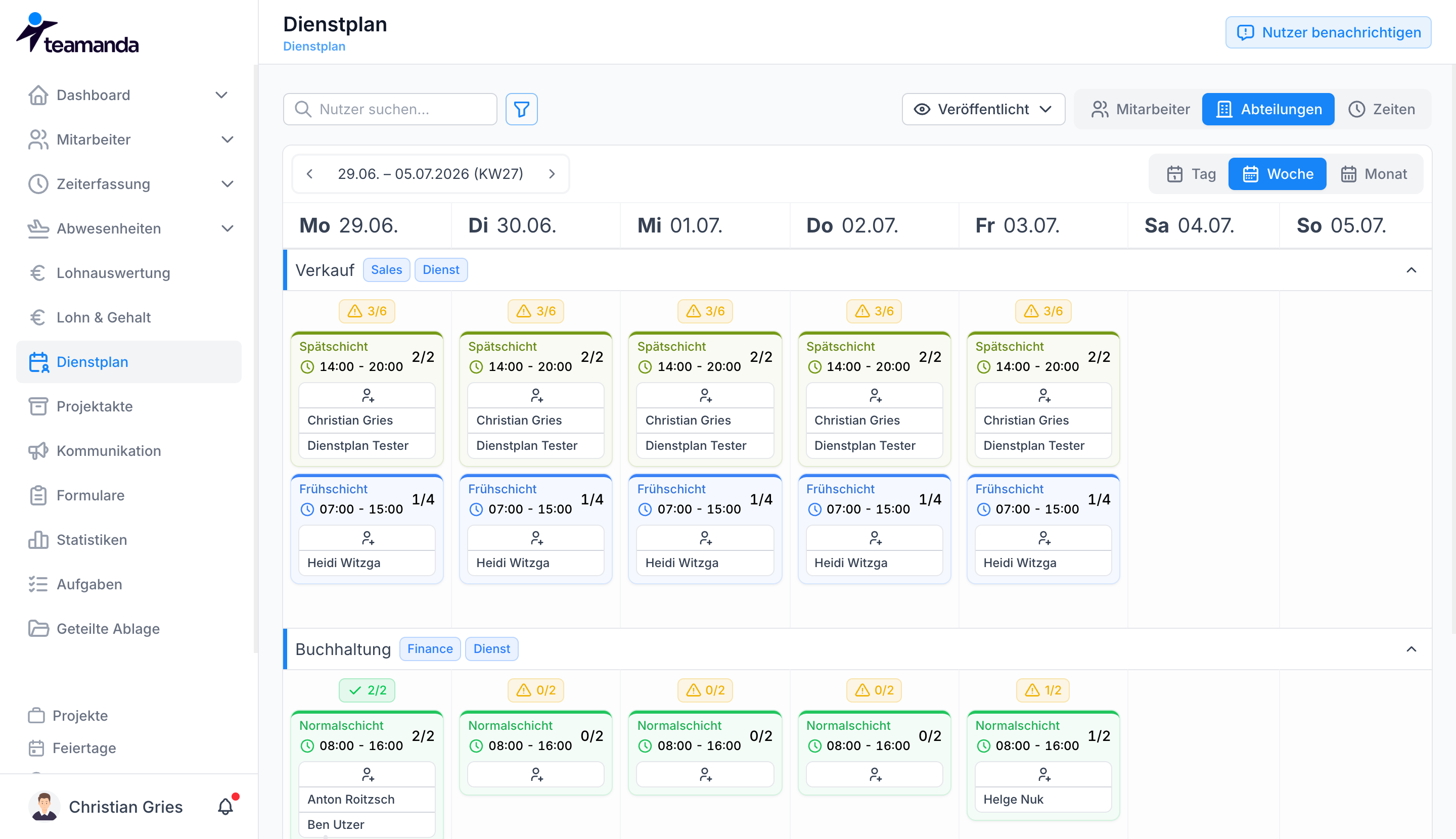Collapse the Verkauf department section
This screenshot has width=1456, height=839.
(x=1411, y=270)
